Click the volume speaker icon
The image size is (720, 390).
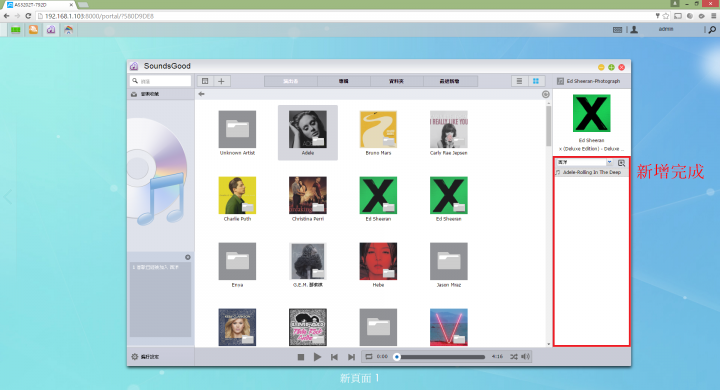tap(525, 356)
